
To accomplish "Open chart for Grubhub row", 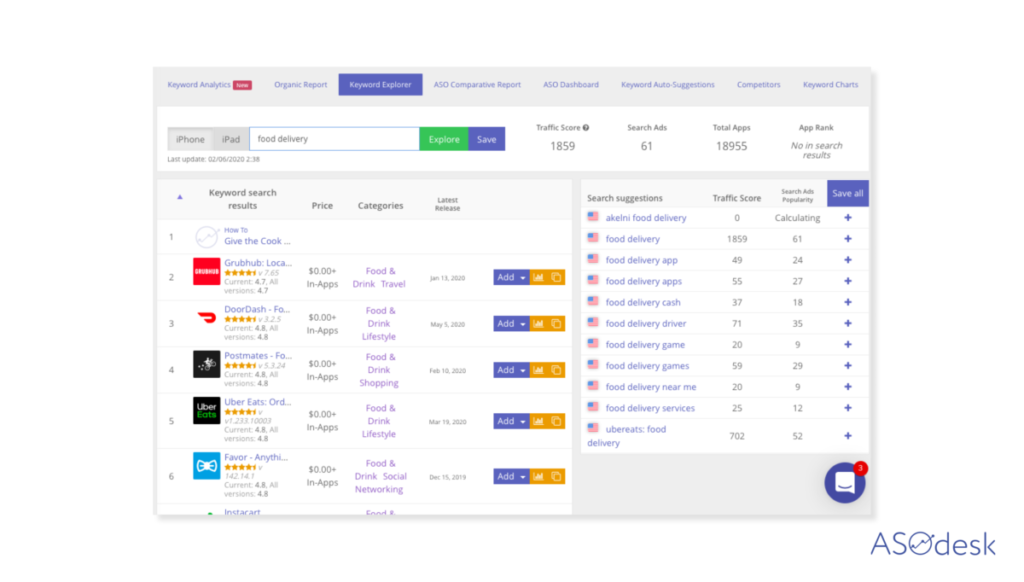I will point(538,278).
